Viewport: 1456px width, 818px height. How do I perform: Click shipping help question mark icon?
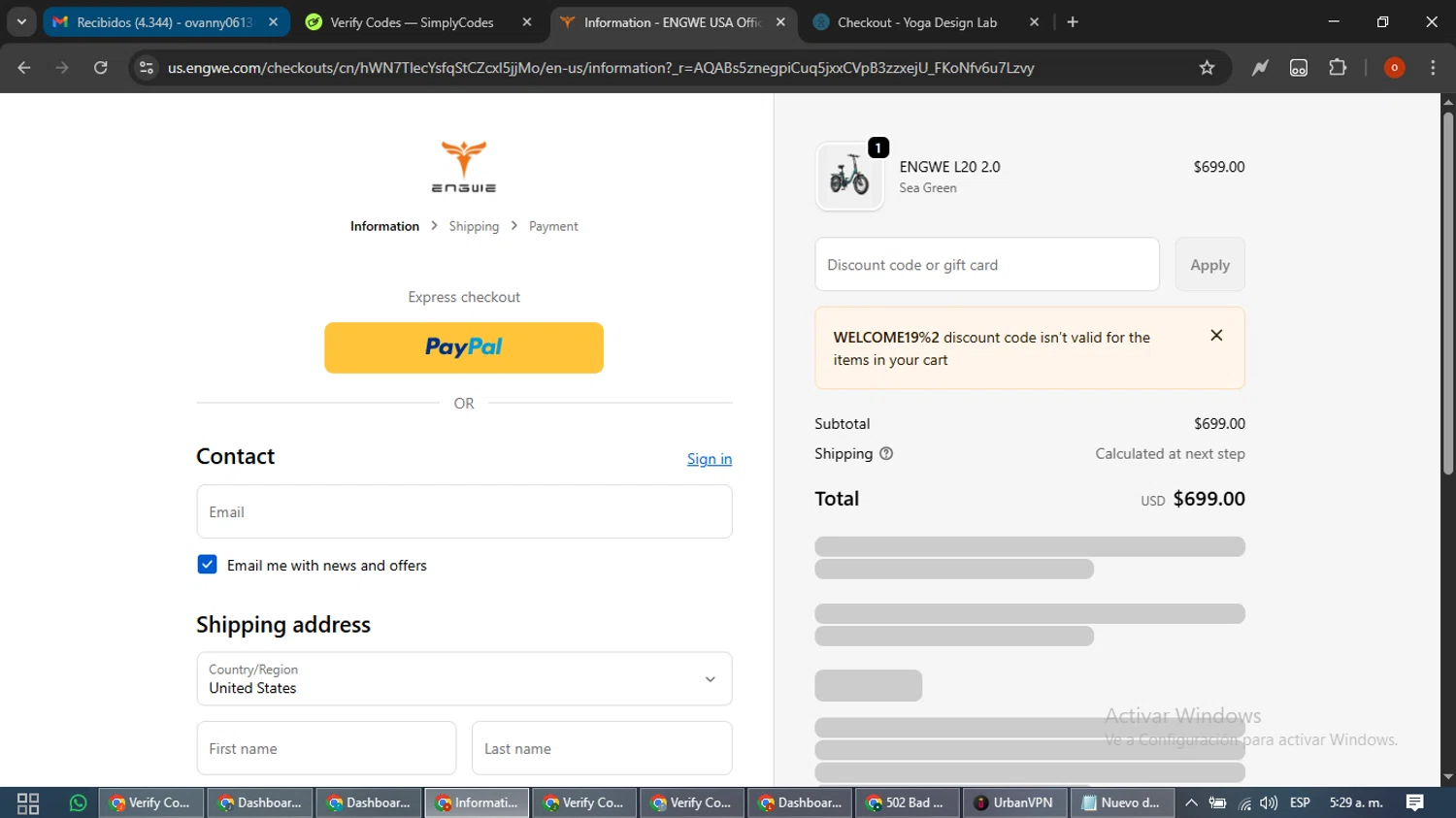[x=886, y=453]
